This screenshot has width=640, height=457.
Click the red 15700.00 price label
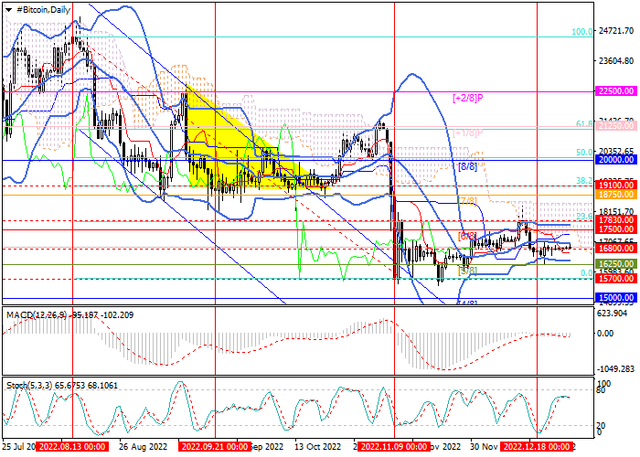616,278
